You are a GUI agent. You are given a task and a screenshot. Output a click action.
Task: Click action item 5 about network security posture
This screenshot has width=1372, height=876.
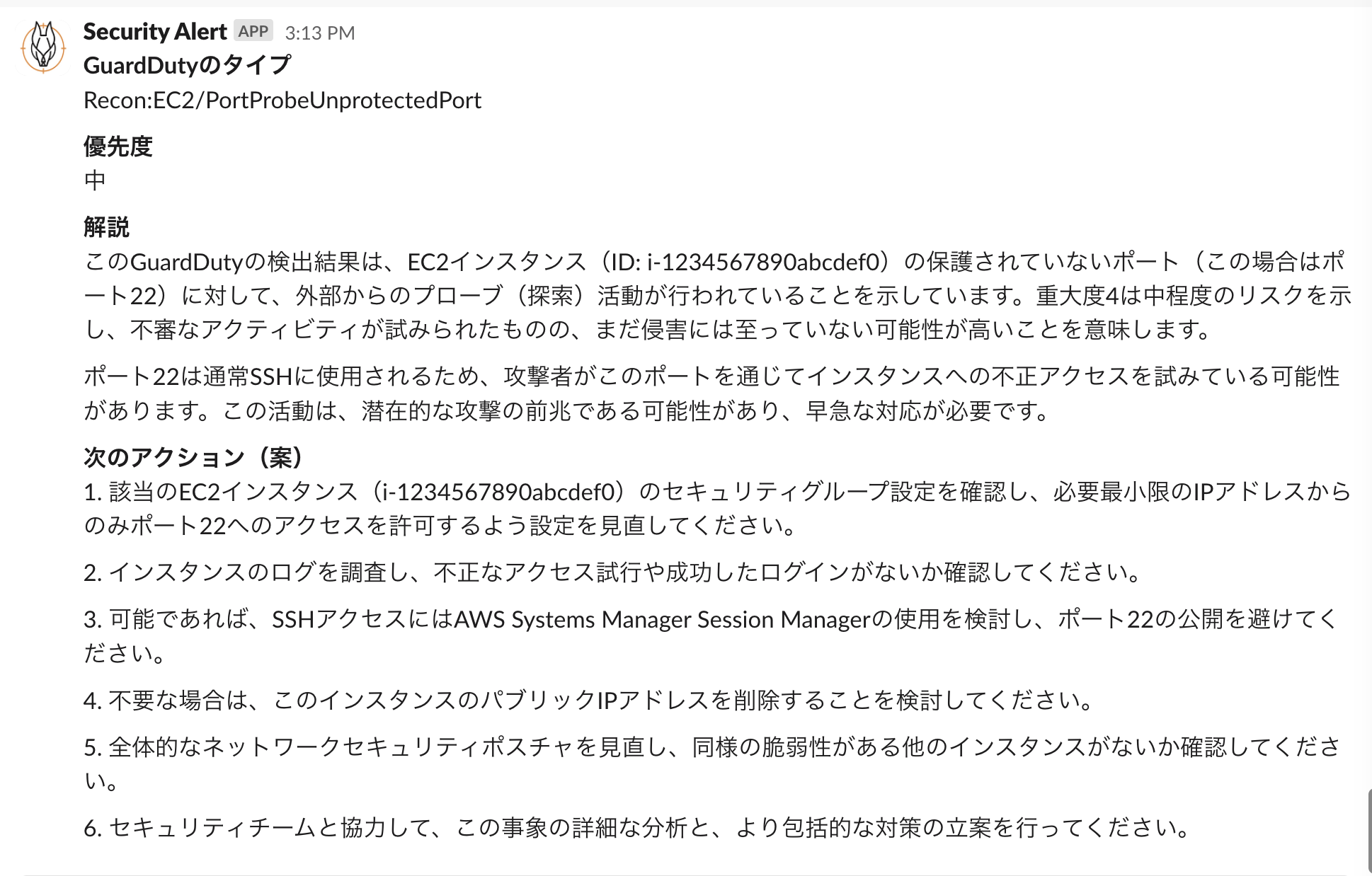pyautogui.click(x=708, y=748)
